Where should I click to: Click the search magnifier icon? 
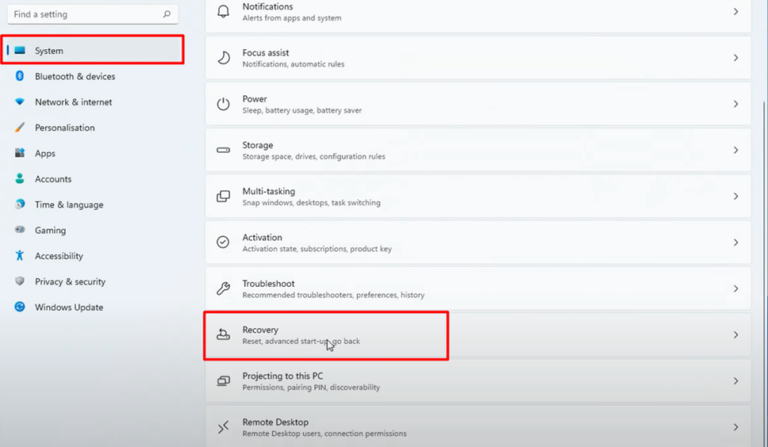coord(166,15)
